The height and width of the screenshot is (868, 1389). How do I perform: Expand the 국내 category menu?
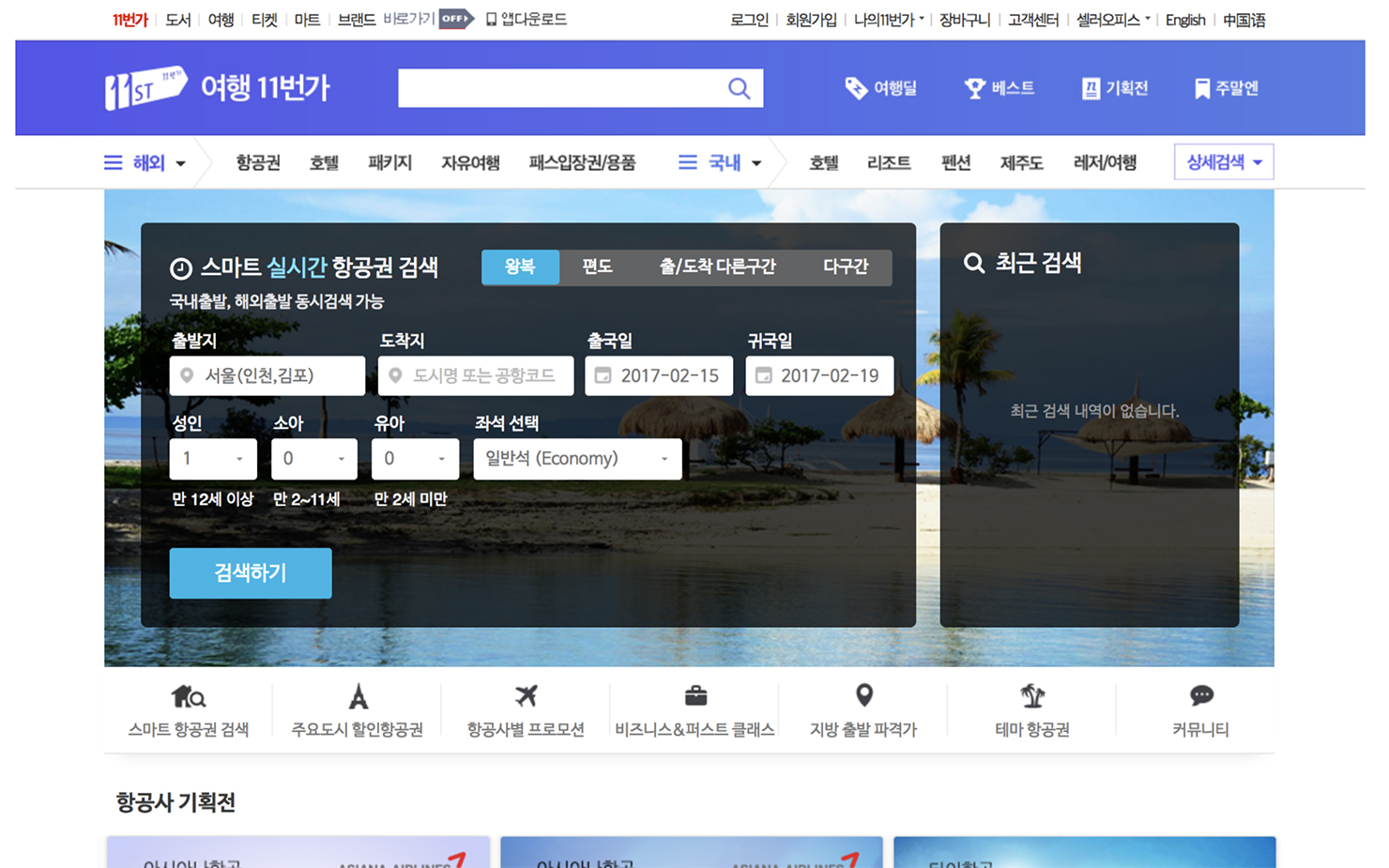click(x=721, y=163)
